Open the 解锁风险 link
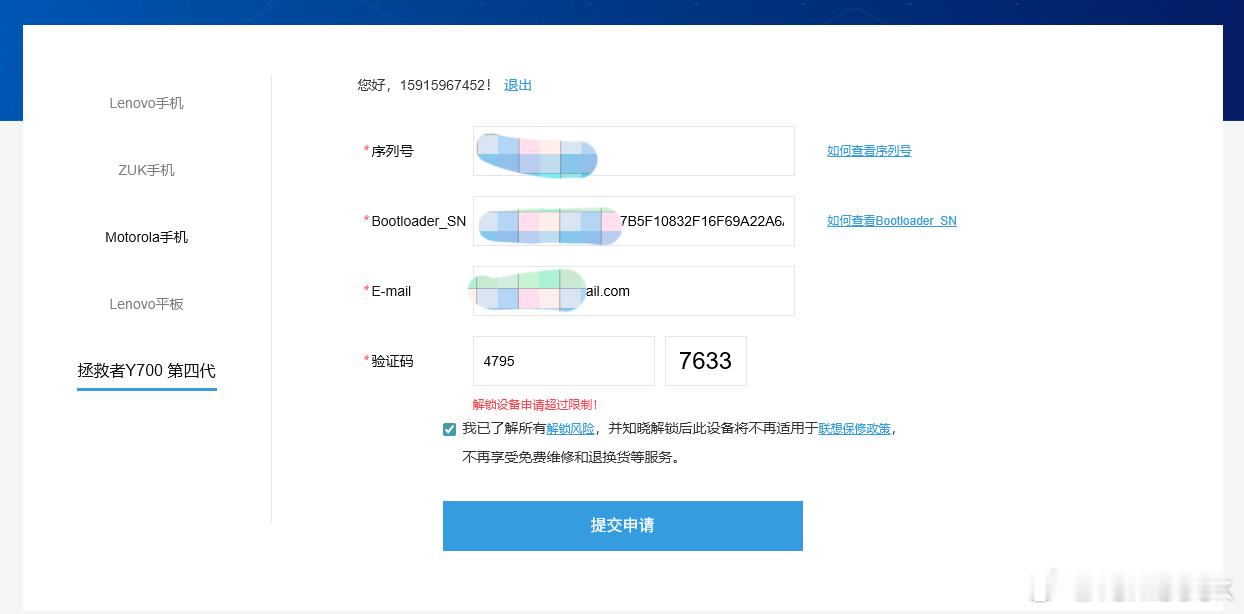 tap(570, 428)
